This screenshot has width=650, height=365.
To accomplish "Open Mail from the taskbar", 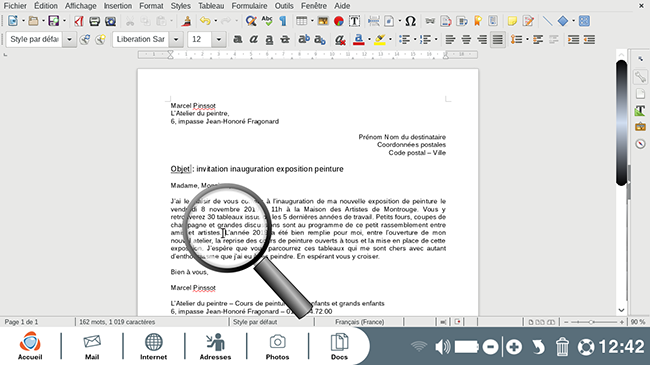I will pyautogui.click(x=92, y=346).
